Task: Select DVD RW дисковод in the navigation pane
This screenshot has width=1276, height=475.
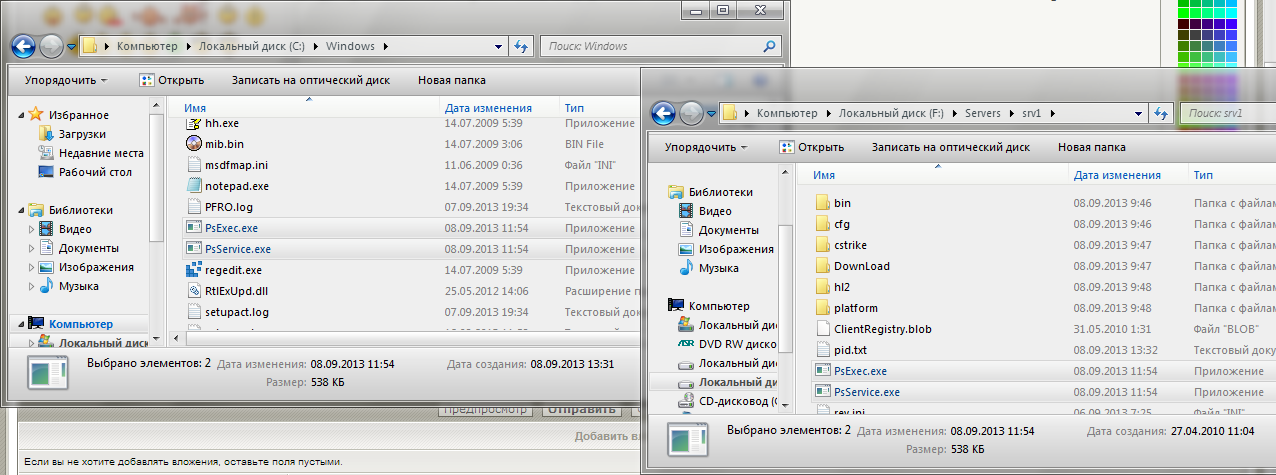Action: point(737,345)
